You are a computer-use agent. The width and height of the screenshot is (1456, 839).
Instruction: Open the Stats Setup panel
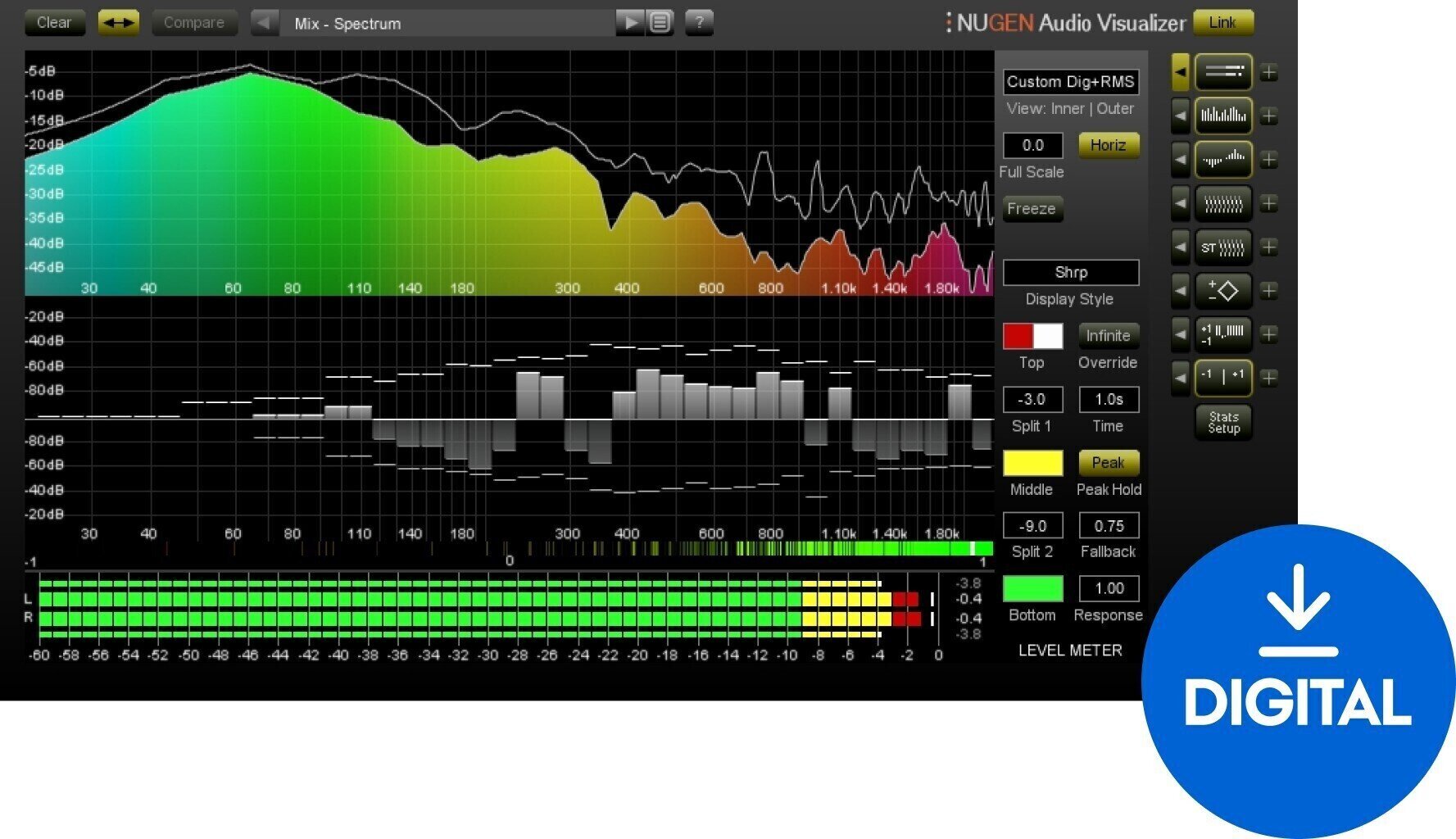[x=1223, y=422]
